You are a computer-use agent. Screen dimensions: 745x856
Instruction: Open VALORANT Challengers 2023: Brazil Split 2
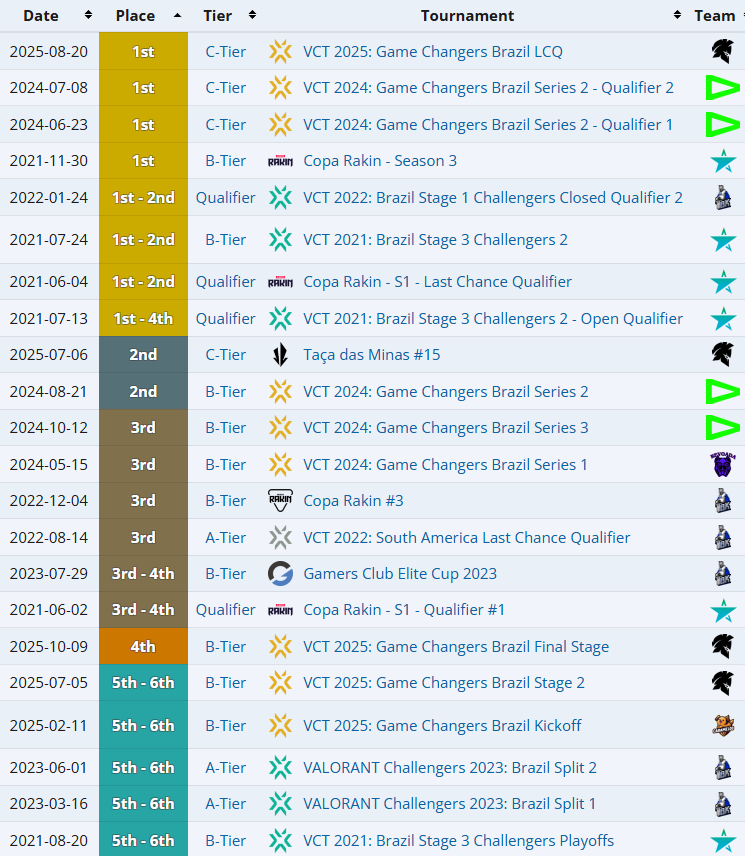coord(450,768)
